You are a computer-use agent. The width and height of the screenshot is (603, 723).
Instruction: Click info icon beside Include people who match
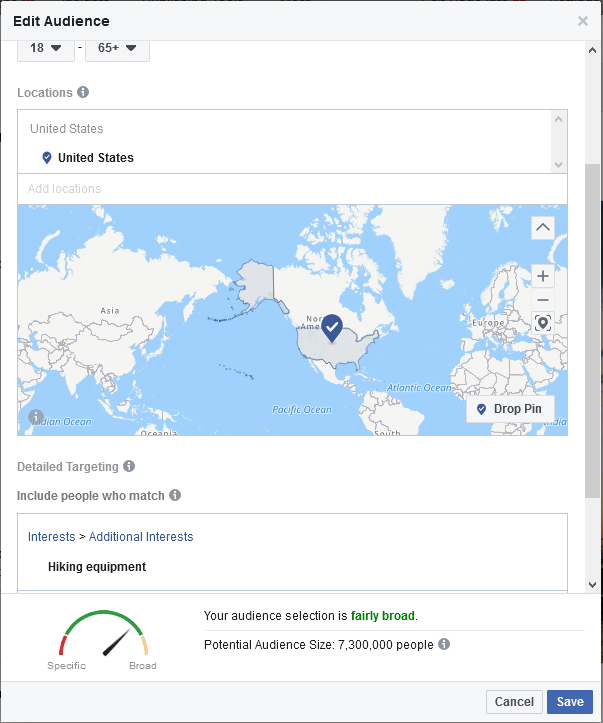175,495
